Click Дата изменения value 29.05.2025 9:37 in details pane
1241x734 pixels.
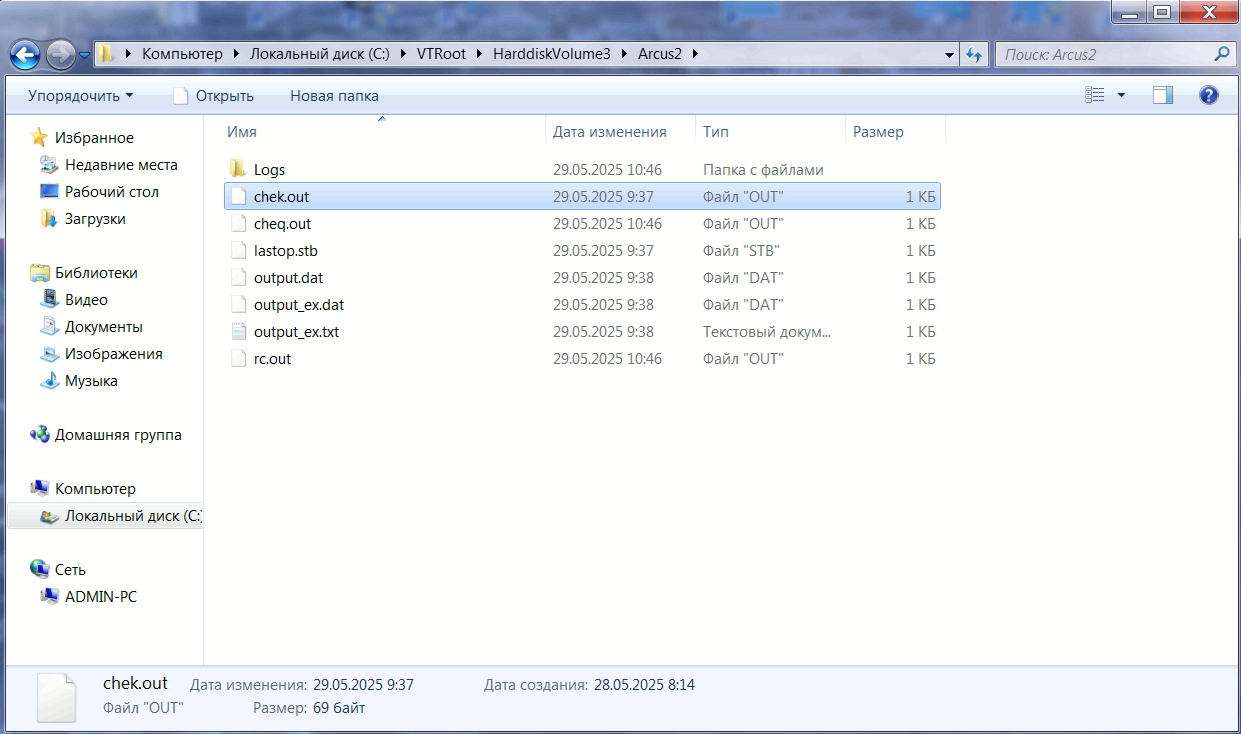click(363, 685)
